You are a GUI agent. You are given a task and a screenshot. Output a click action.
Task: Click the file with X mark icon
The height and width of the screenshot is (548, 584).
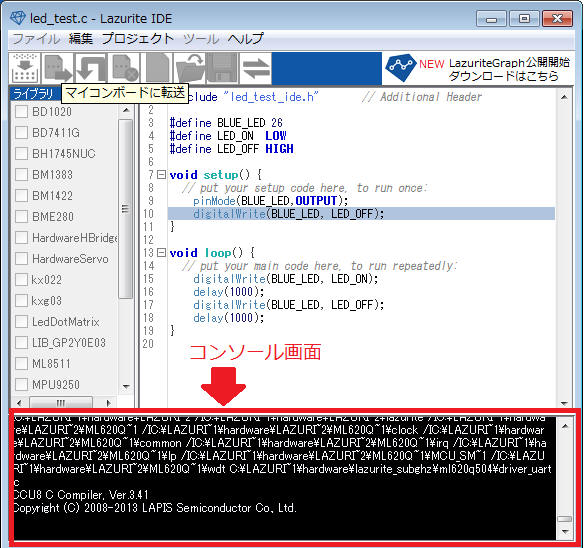point(124,68)
